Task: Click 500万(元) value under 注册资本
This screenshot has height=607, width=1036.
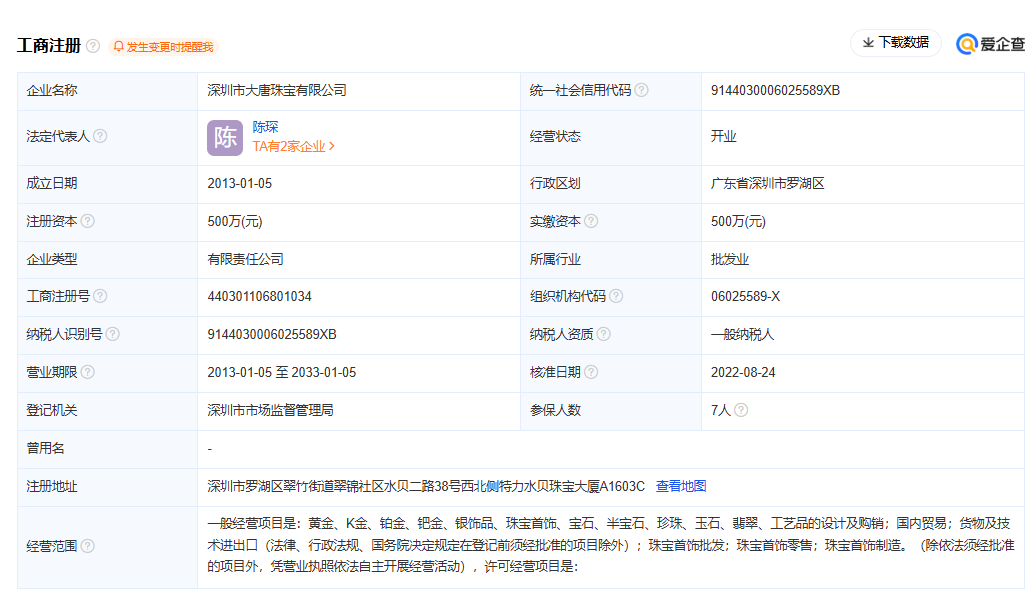Action: [235, 222]
